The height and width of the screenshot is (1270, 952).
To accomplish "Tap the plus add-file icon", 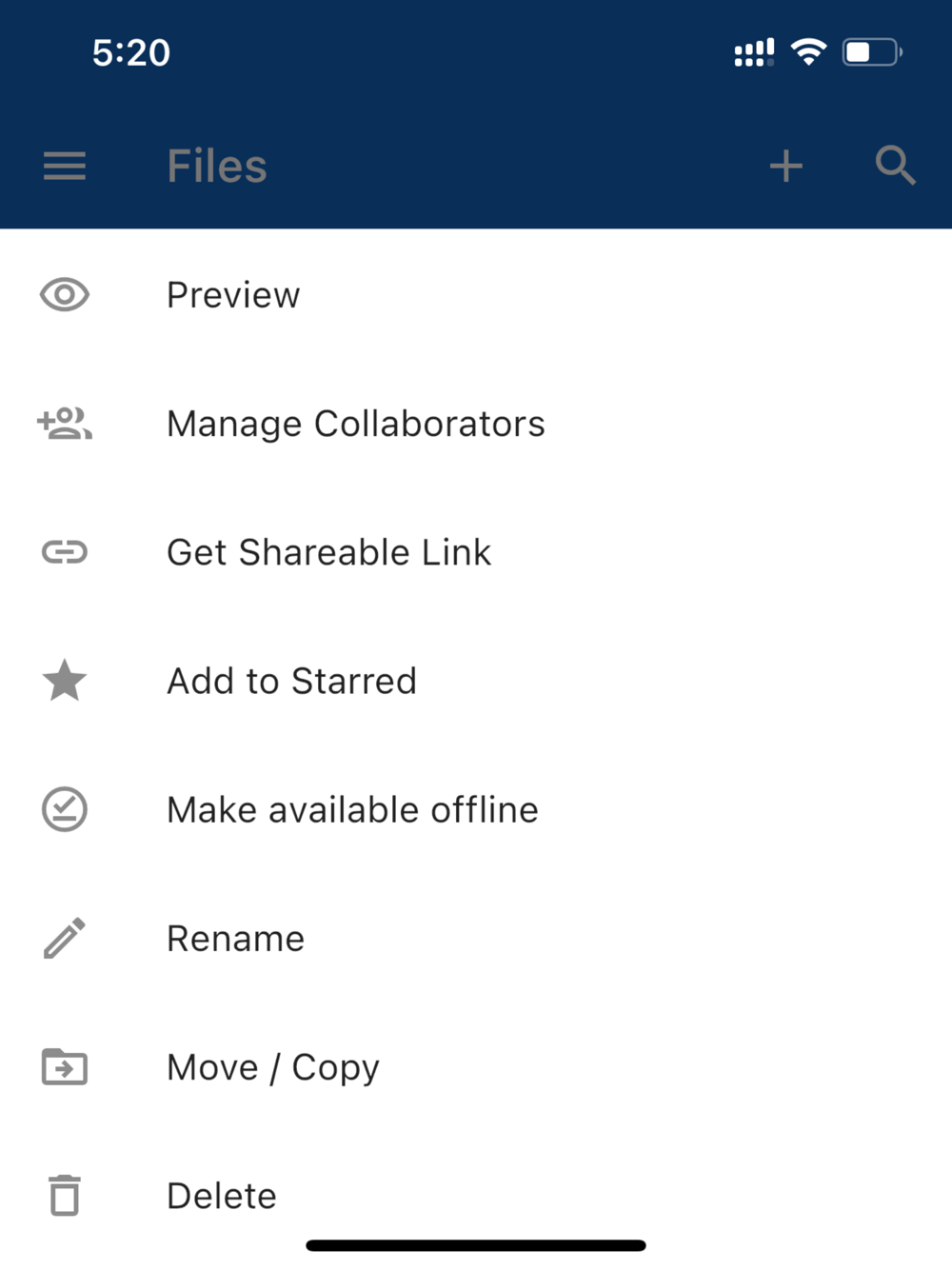I will pos(786,167).
